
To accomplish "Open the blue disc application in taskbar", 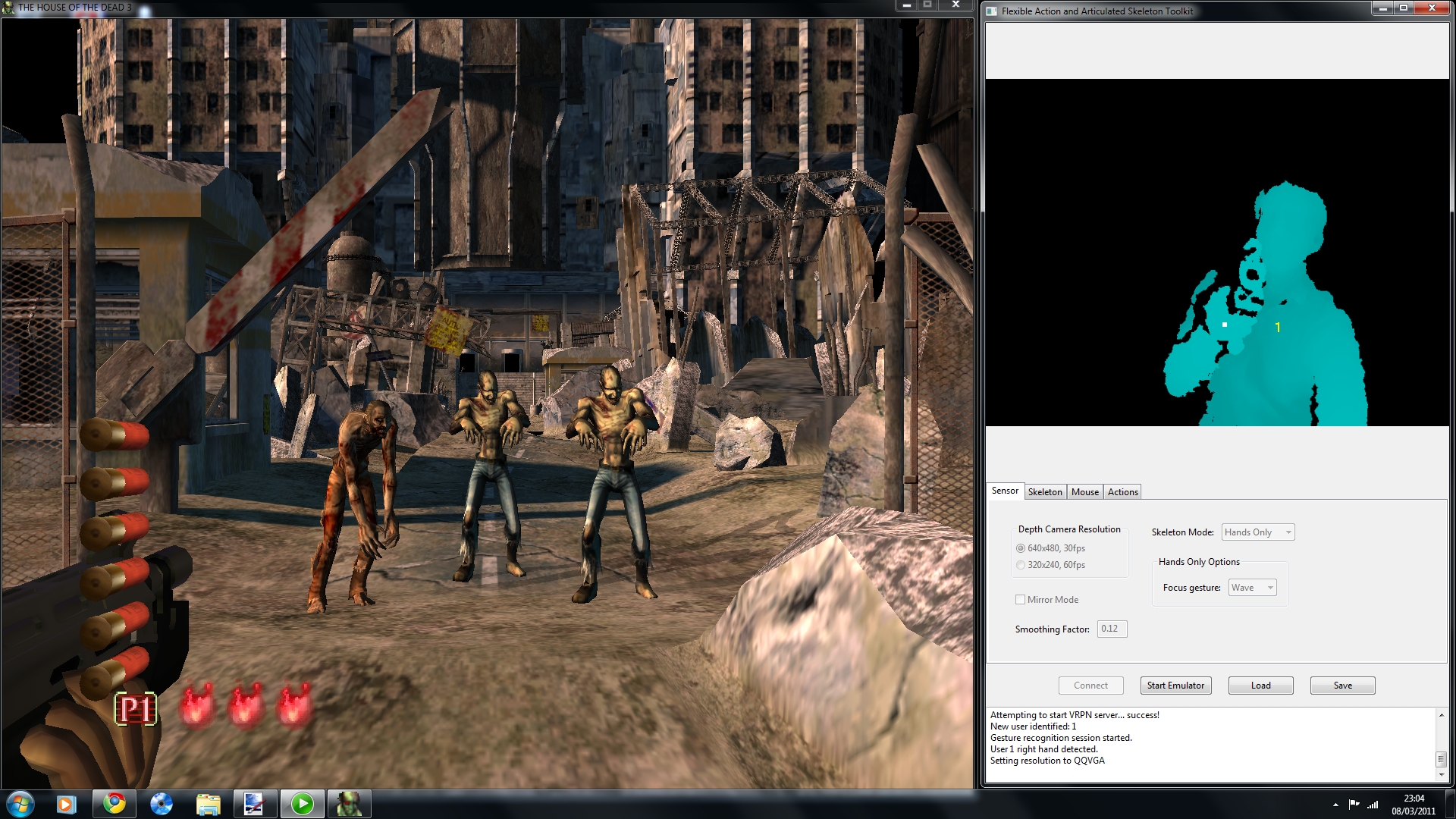I will point(162,804).
